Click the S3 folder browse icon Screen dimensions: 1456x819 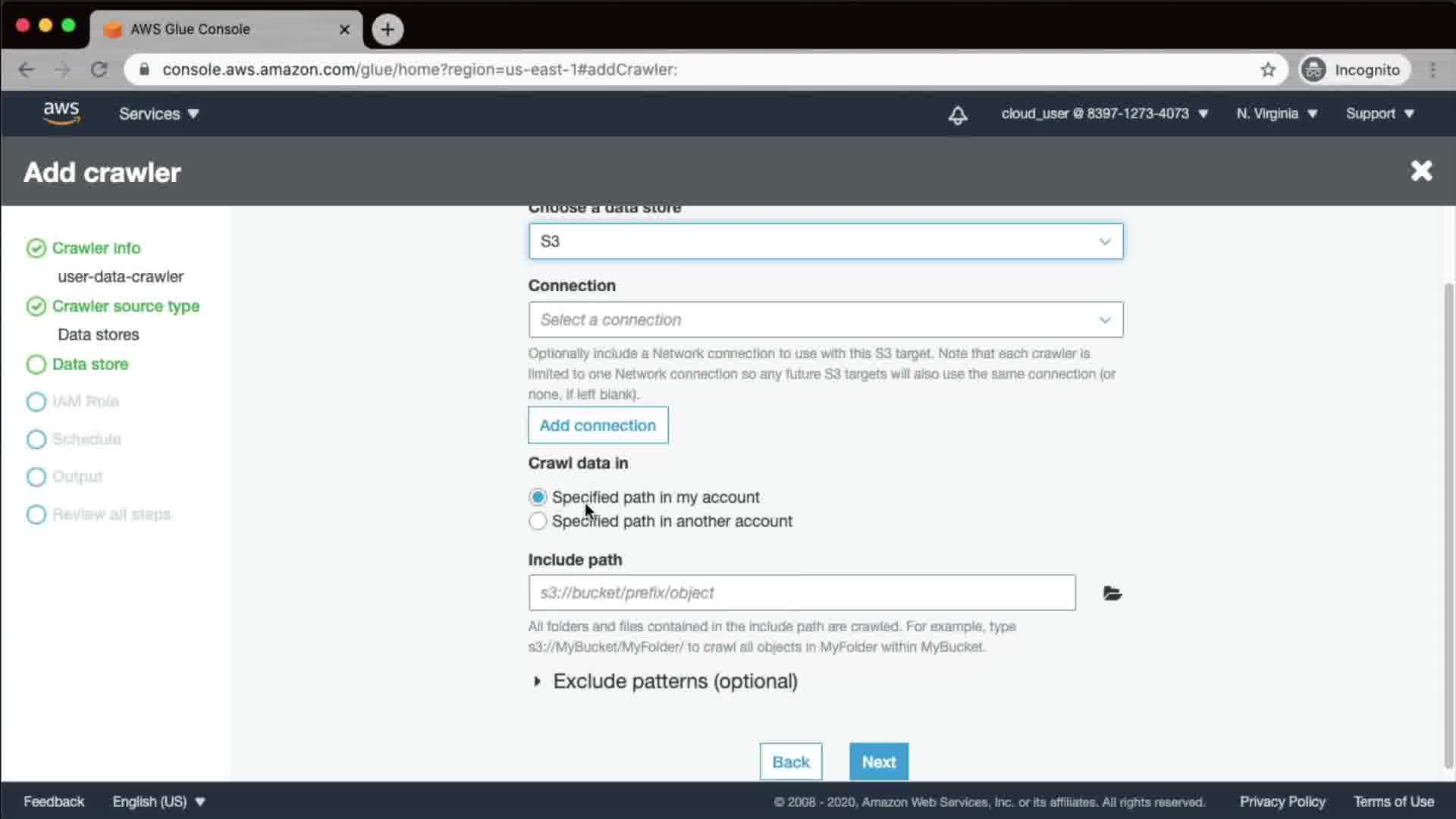[x=1112, y=593]
